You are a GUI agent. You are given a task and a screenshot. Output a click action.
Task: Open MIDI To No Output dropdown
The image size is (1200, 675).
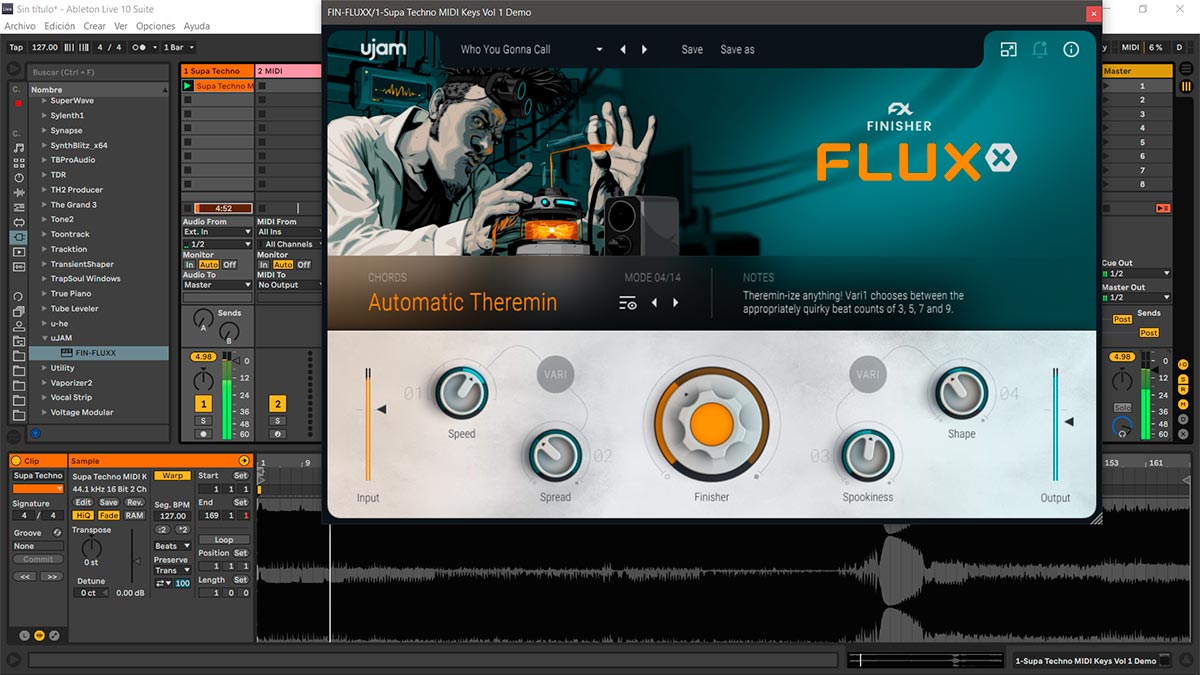(x=290, y=285)
